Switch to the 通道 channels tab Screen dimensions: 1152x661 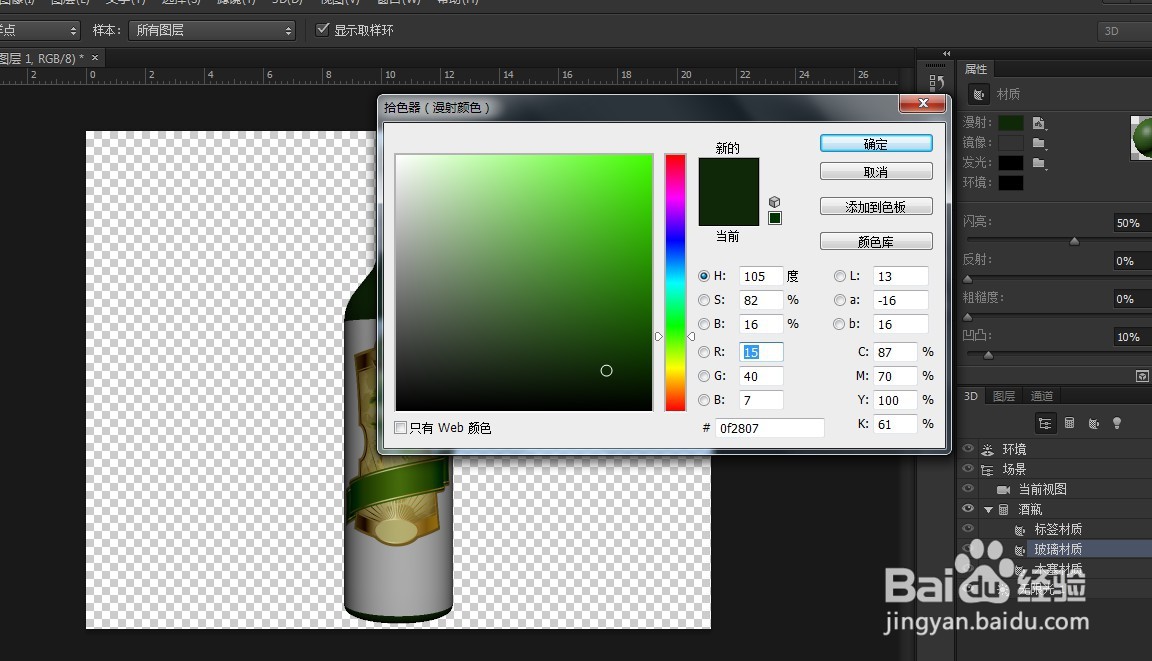coord(1041,396)
